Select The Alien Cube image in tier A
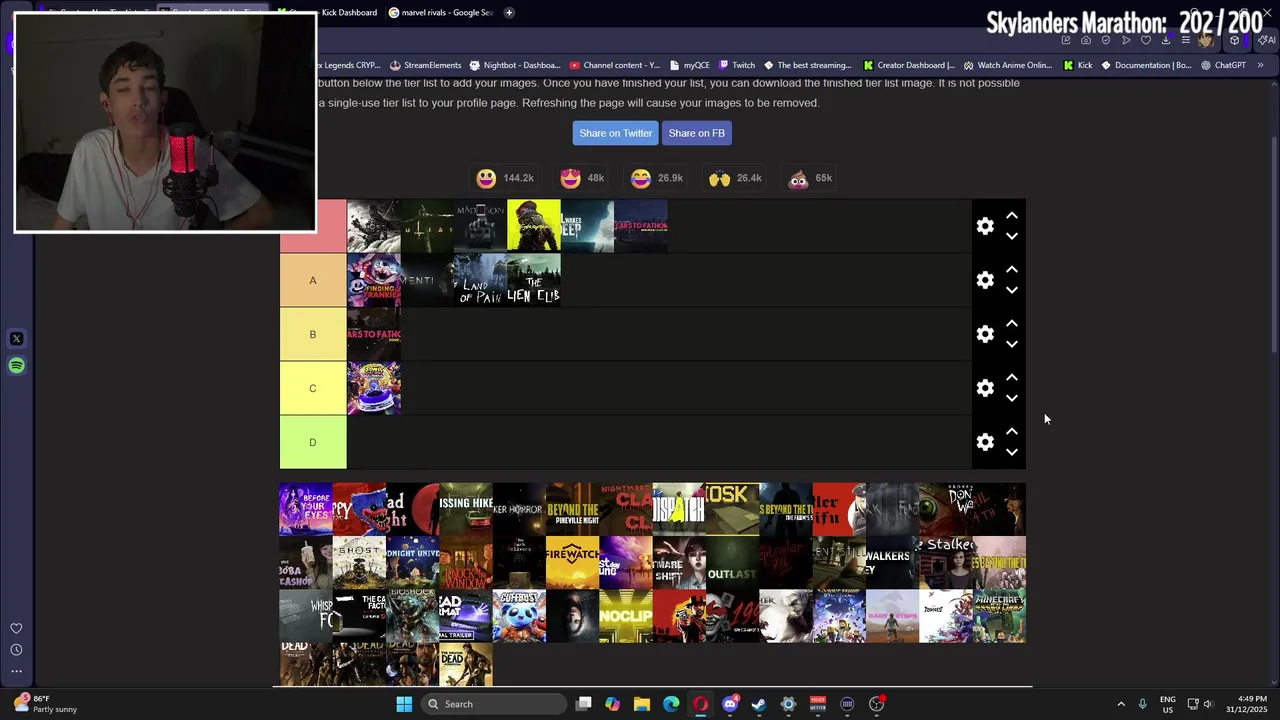1280x720 pixels. tap(534, 280)
